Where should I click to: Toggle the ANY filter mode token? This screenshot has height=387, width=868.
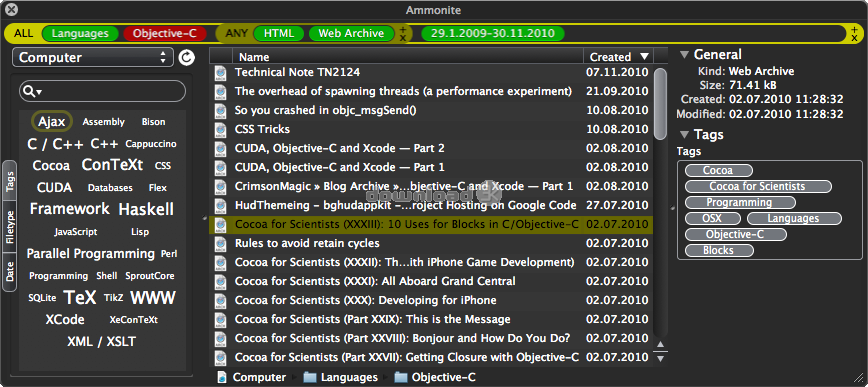(237, 33)
